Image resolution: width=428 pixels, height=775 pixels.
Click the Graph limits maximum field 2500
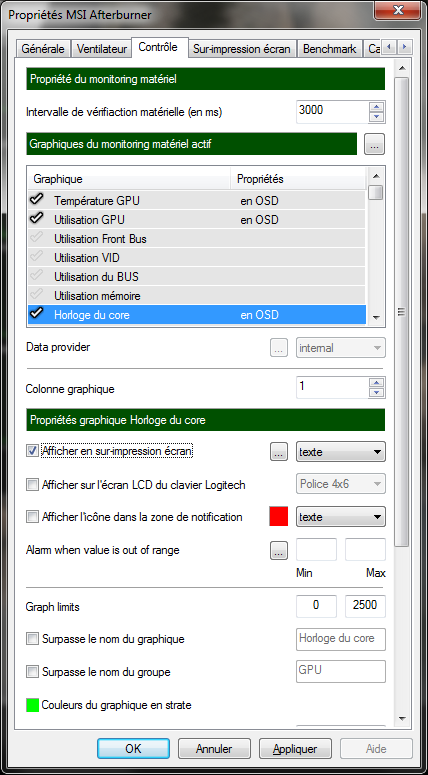coord(365,606)
